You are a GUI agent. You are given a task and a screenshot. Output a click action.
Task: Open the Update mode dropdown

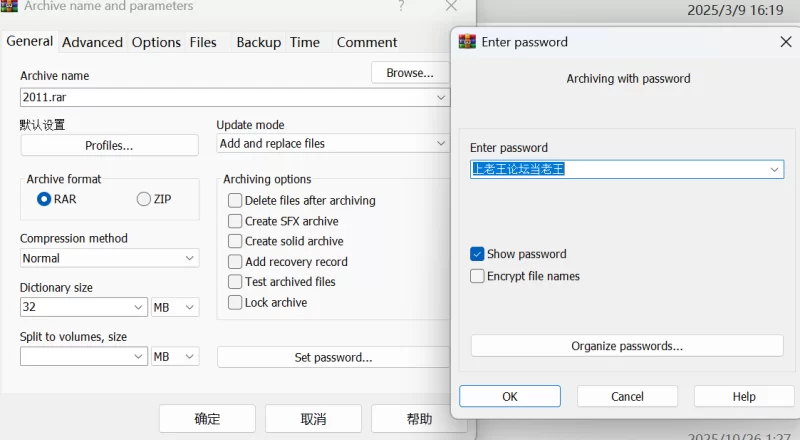point(440,143)
